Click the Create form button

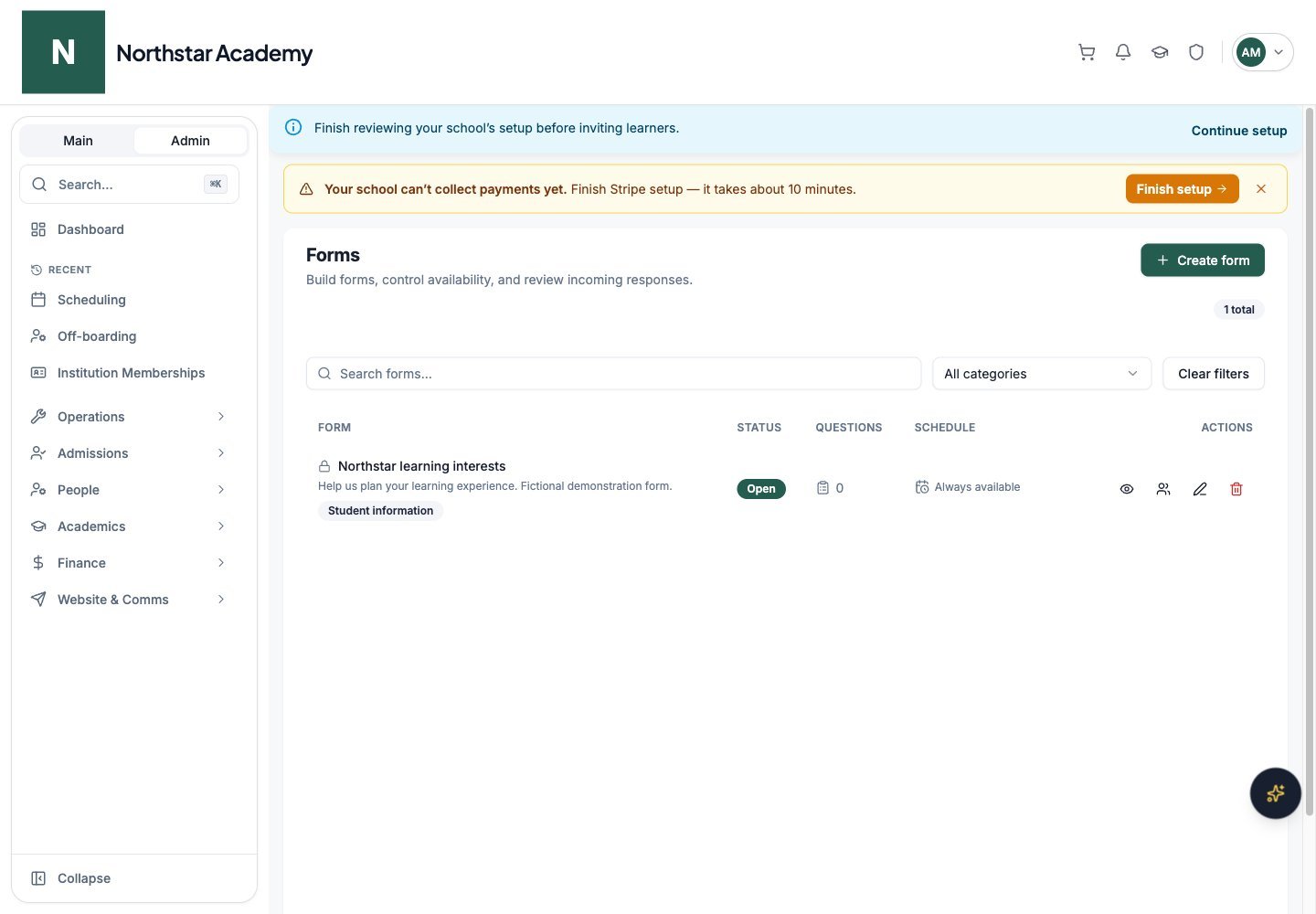(1203, 260)
